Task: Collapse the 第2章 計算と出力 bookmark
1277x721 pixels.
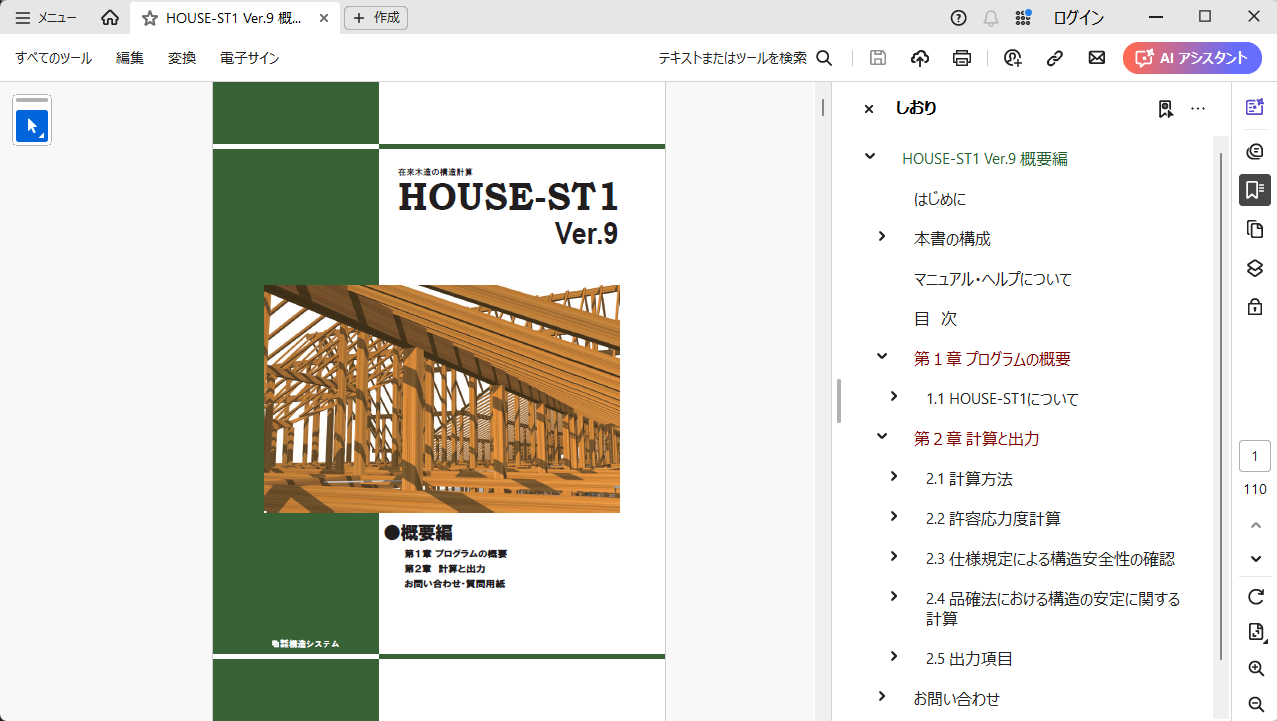Action: point(882,437)
